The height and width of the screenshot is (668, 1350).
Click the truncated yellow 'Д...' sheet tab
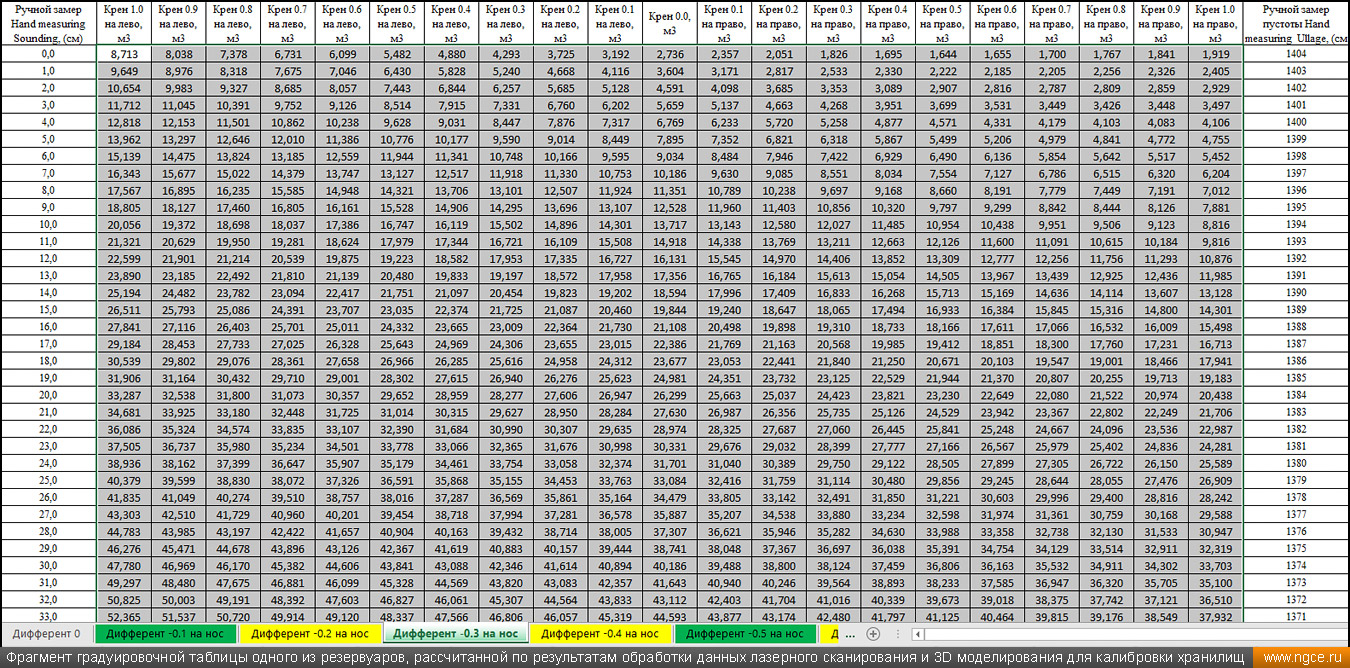pos(840,634)
